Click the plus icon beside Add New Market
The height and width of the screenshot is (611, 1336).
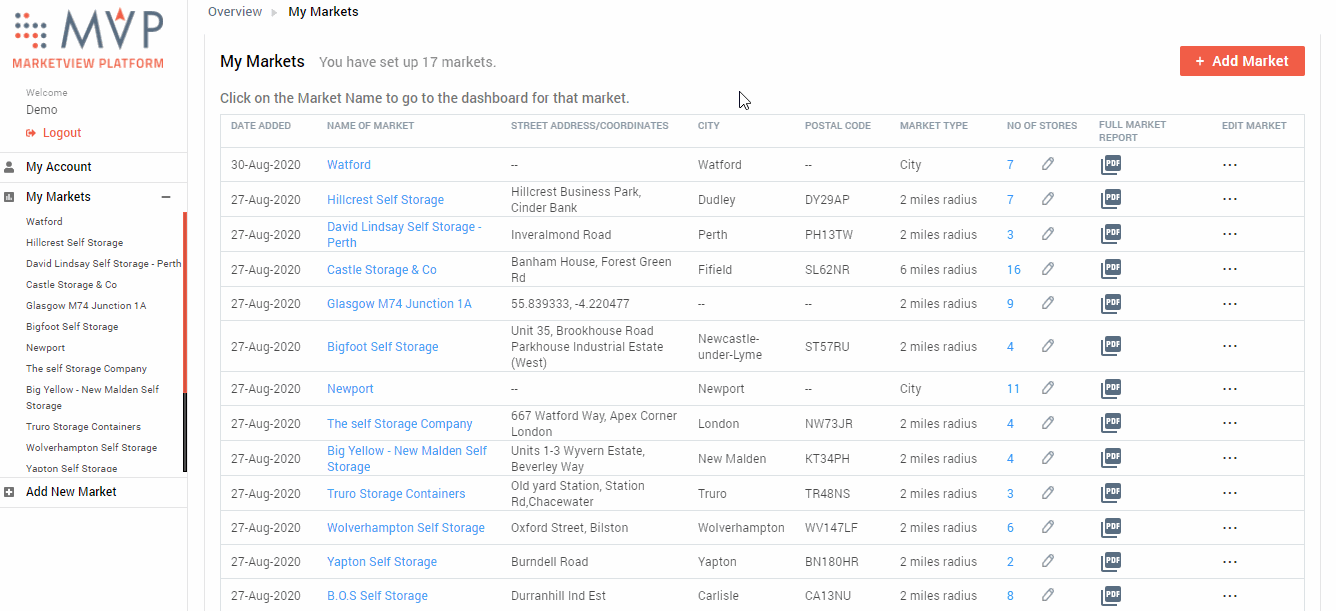coord(9,492)
